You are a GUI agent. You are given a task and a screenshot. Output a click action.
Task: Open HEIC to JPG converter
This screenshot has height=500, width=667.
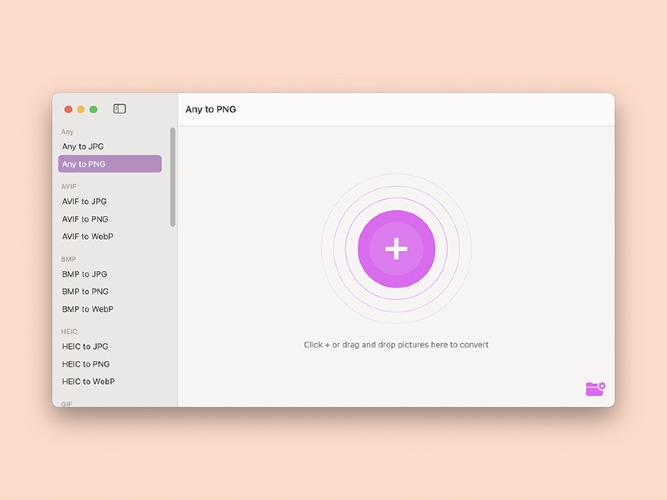(x=85, y=346)
